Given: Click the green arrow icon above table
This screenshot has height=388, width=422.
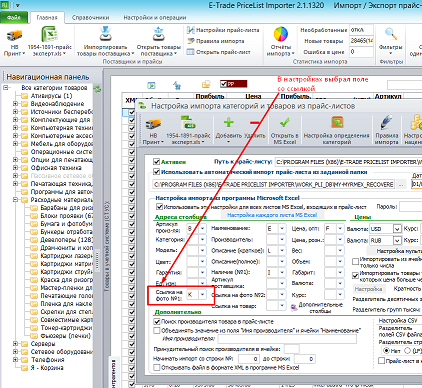Looking at the screenshot, I should point(151,85).
